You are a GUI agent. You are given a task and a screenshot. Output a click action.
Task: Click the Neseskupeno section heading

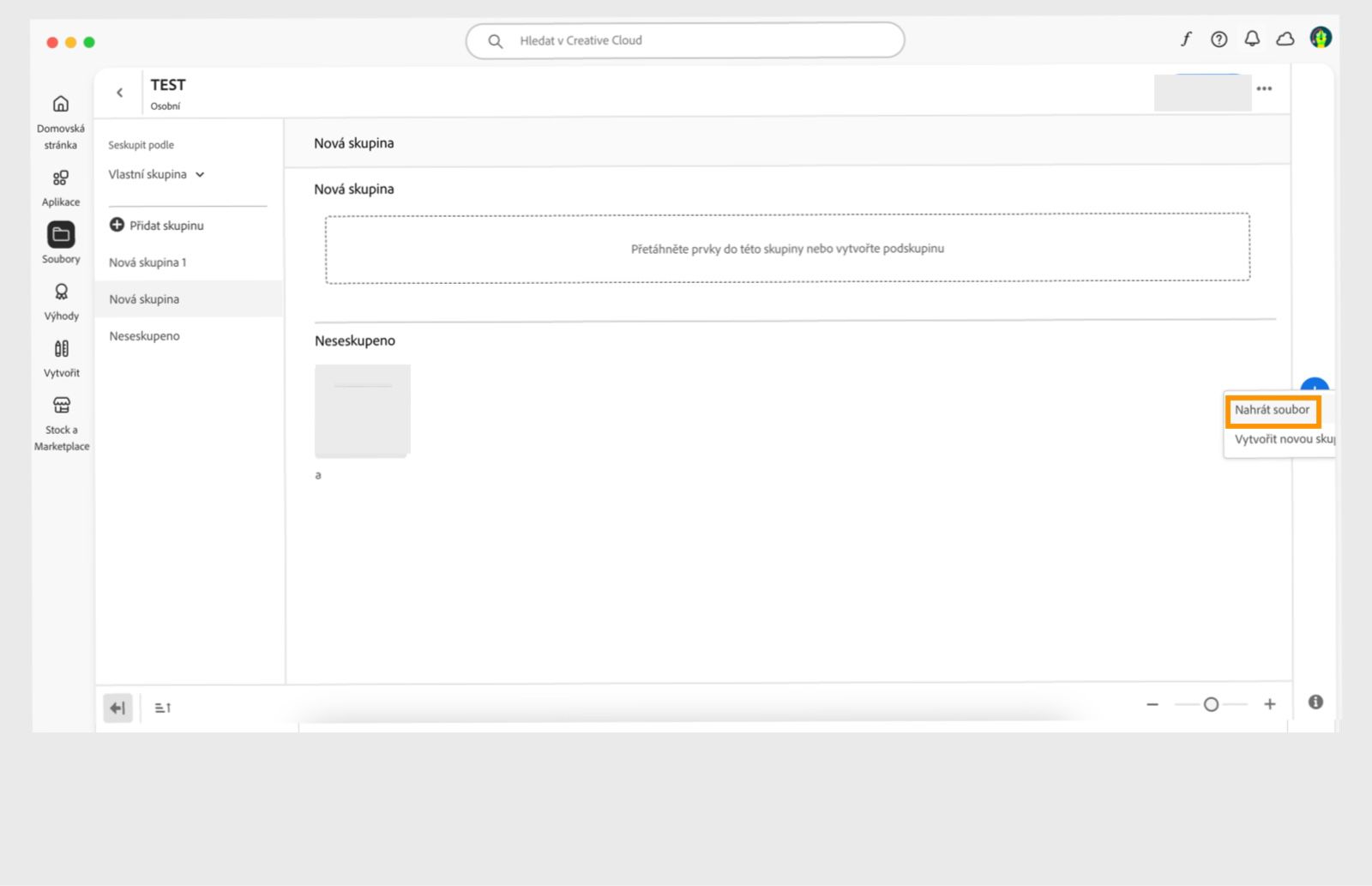click(x=355, y=341)
